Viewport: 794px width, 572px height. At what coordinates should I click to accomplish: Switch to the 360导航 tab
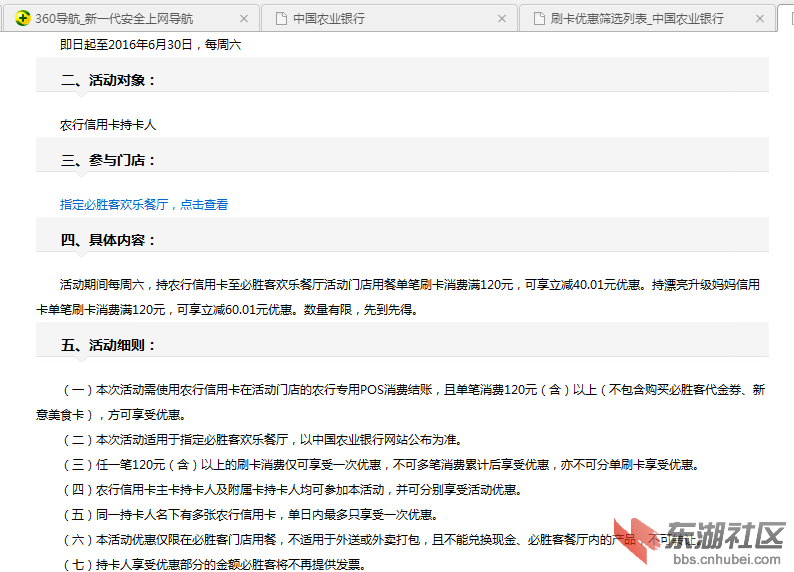130,19
